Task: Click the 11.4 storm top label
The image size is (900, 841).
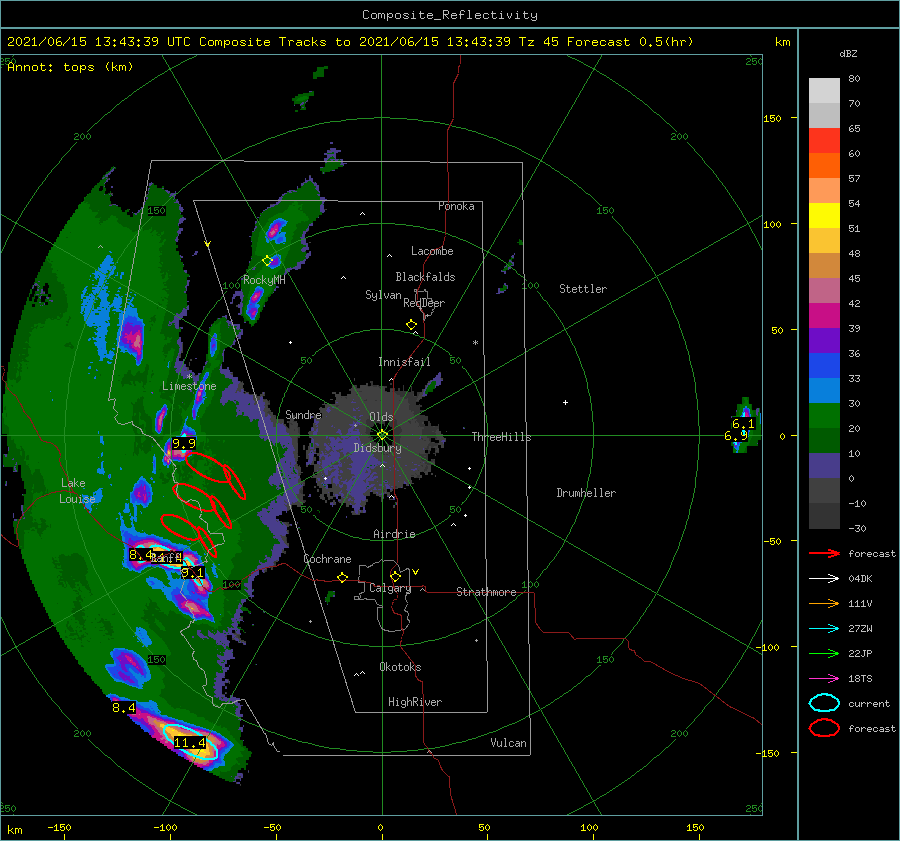Action: (189, 743)
